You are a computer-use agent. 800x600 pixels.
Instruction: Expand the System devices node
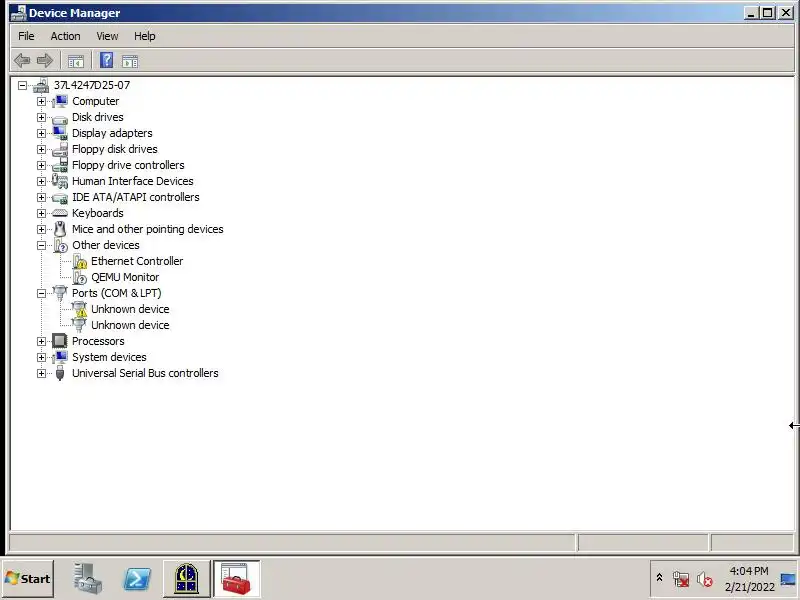pyautogui.click(x=41, y=357)
